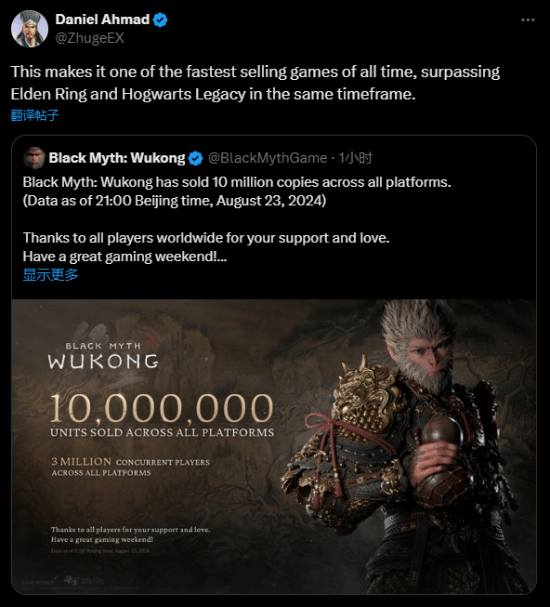This screenshot has width=550, height=607.
Task: Click the Black Myth Wukong logo in image
Action: pos(103,355)
